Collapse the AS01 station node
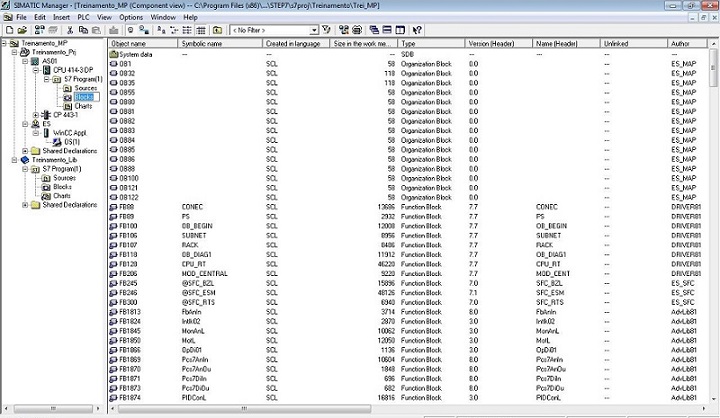720x418 pixels. pos(25,61)
